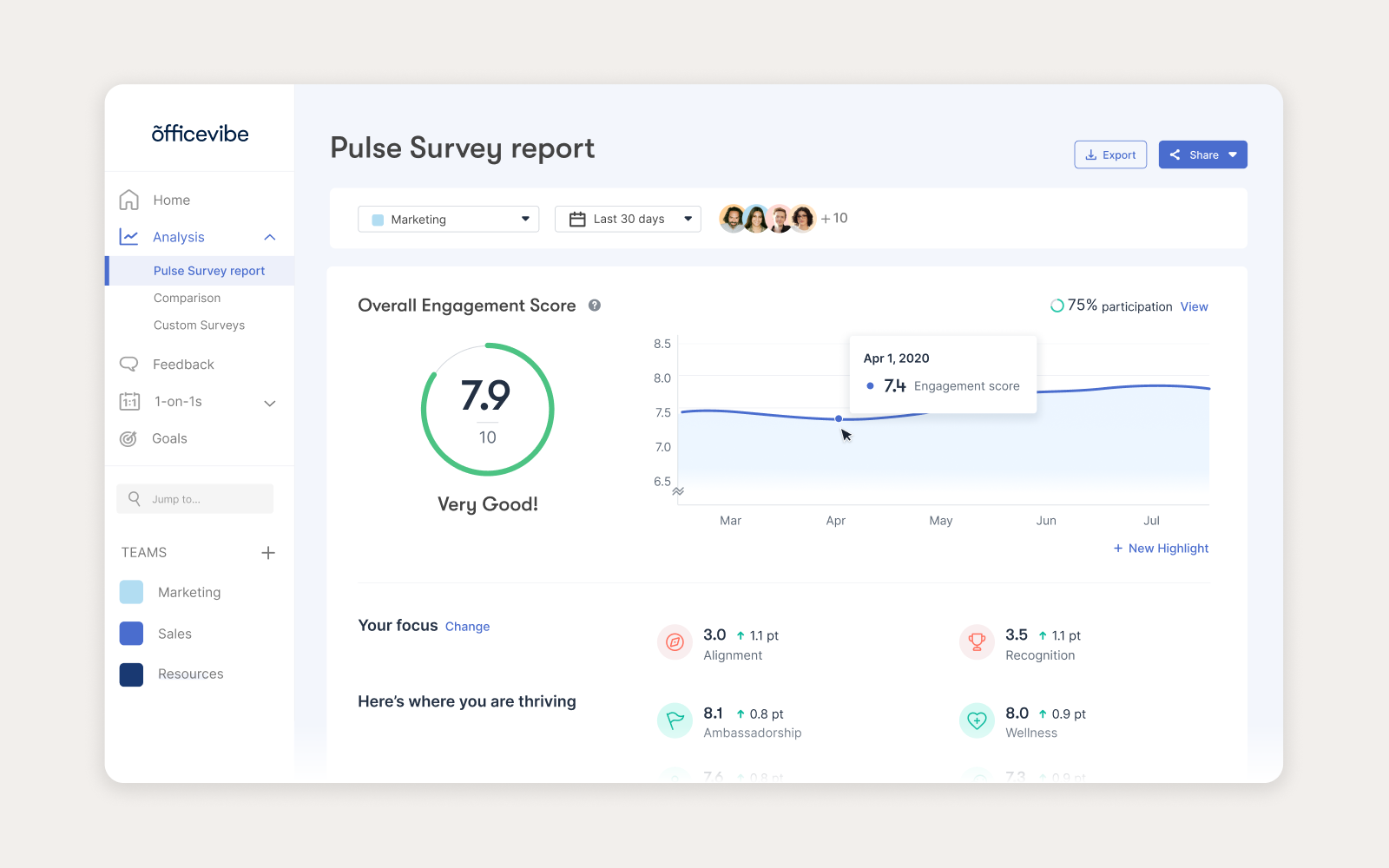The height and width of the screenshot is (868, 1389).
Task: Select the Sales team color swatch
Action: (131, 634)
